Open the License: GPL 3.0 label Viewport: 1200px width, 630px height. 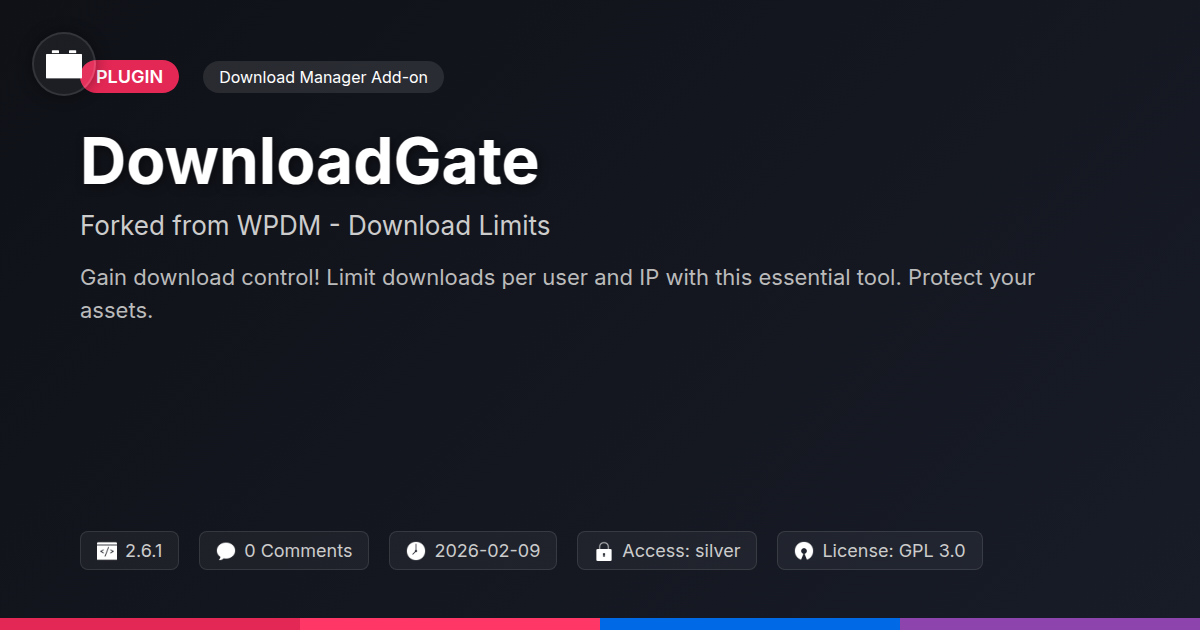click(894, 551)
